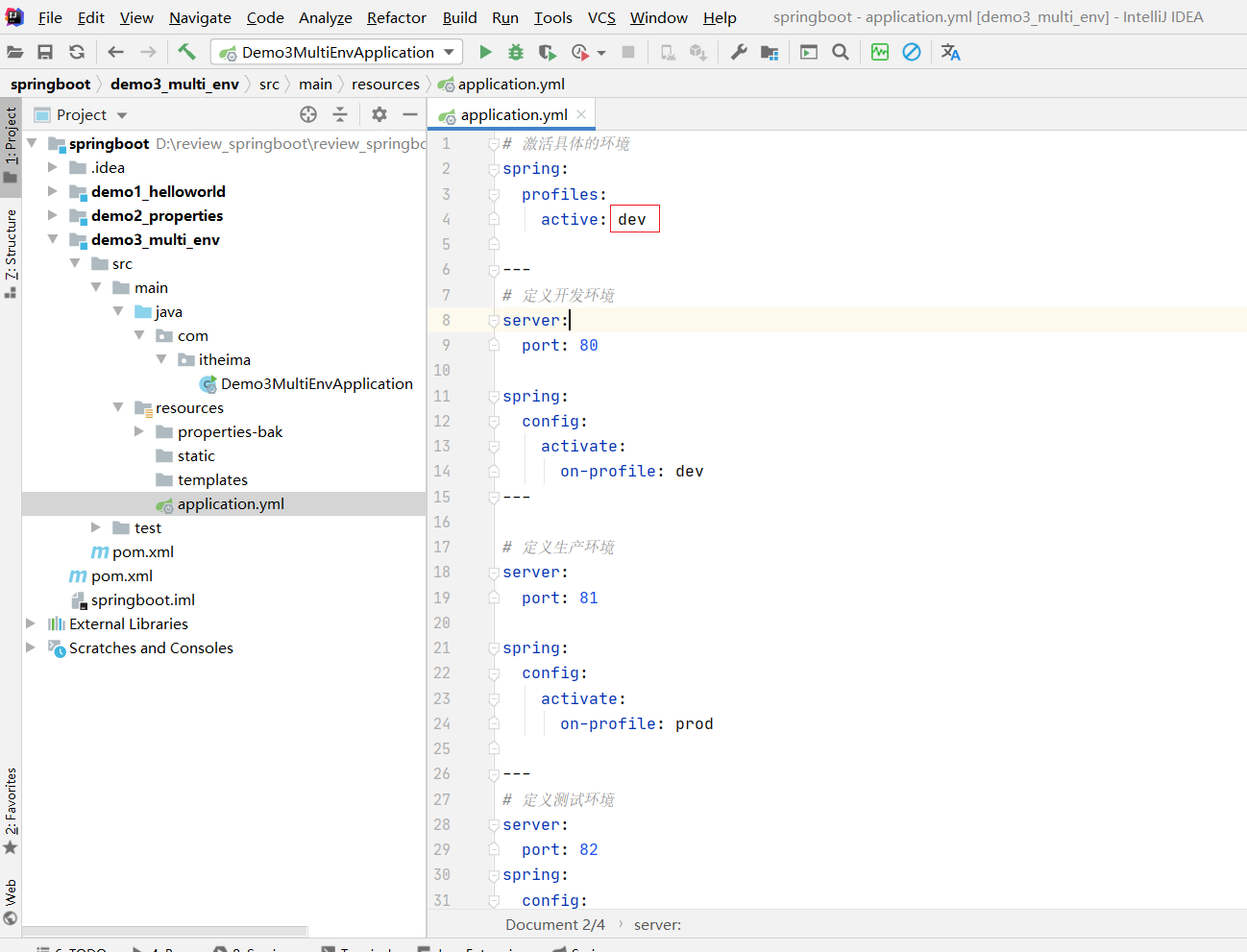The width and height of the screenshot is (1247, 952).
Task: Open project settings wrench icon
Action: [739, 52]
